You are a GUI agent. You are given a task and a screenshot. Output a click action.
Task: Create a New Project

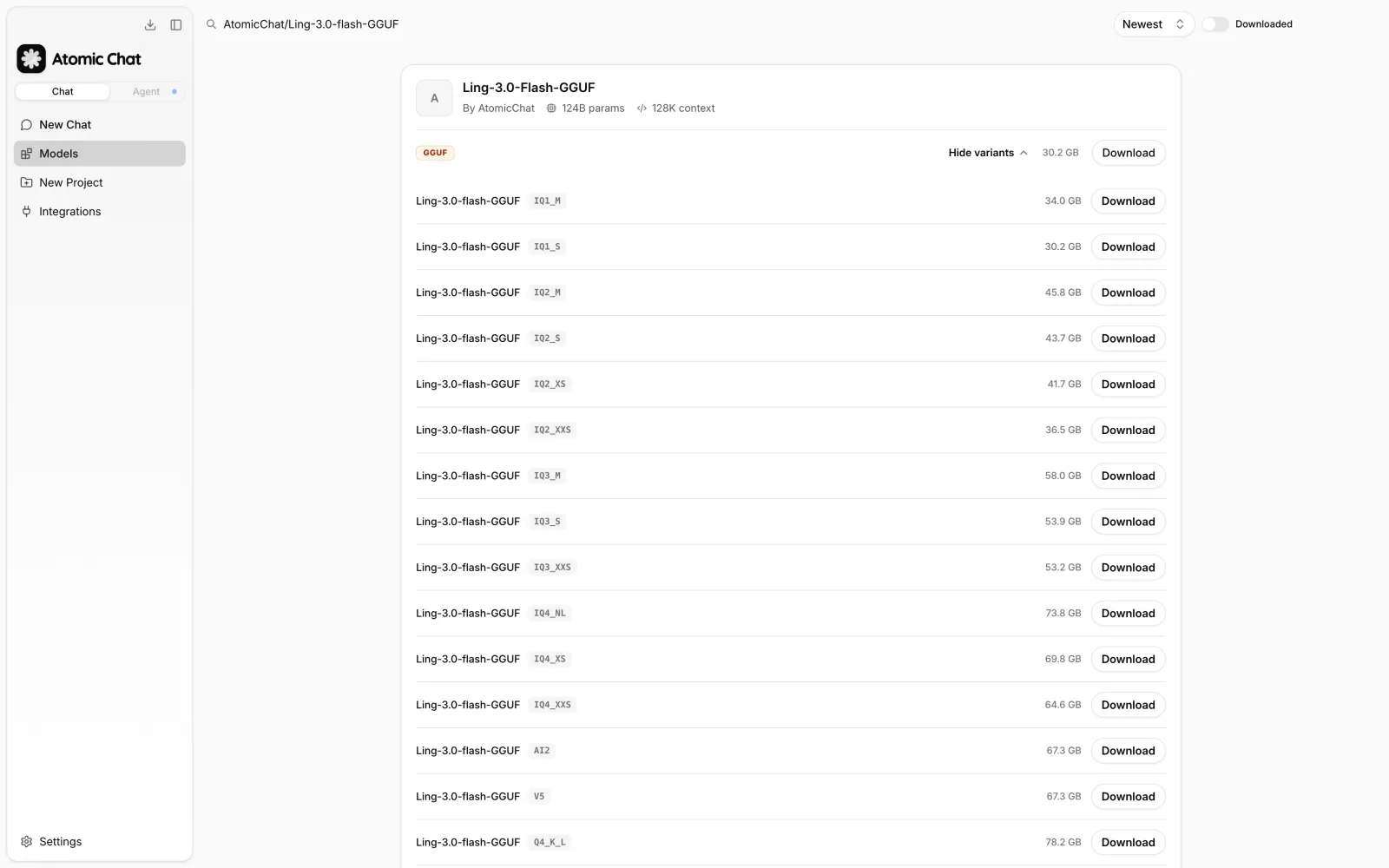(x=100, y=182)
